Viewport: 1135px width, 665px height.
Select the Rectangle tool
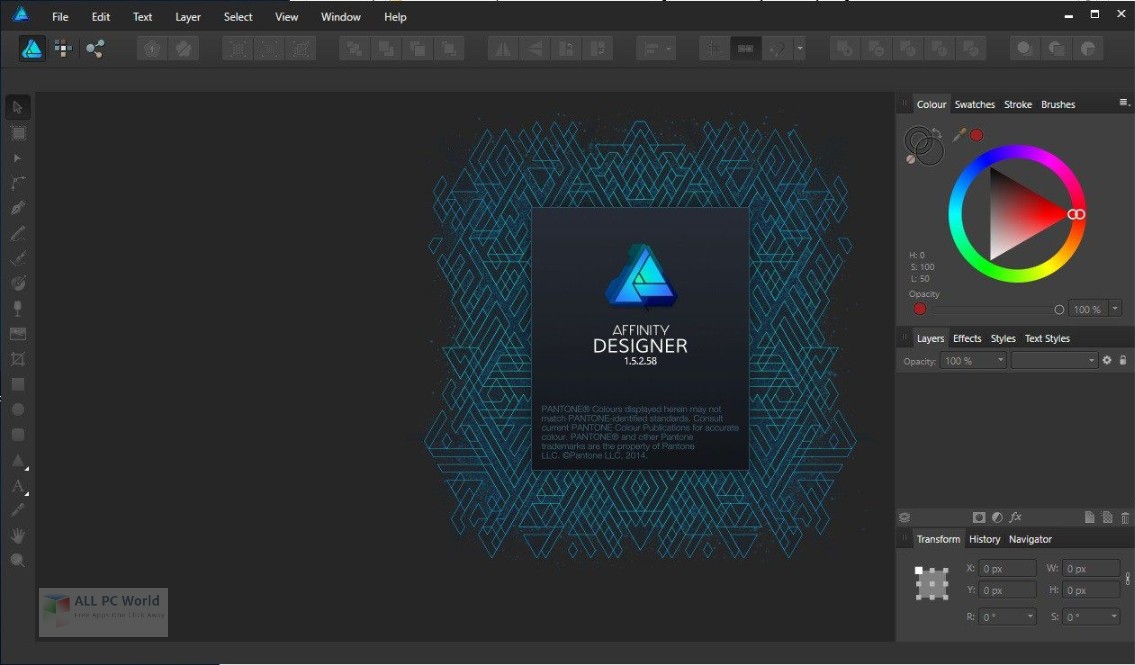[x=18, y=384]
